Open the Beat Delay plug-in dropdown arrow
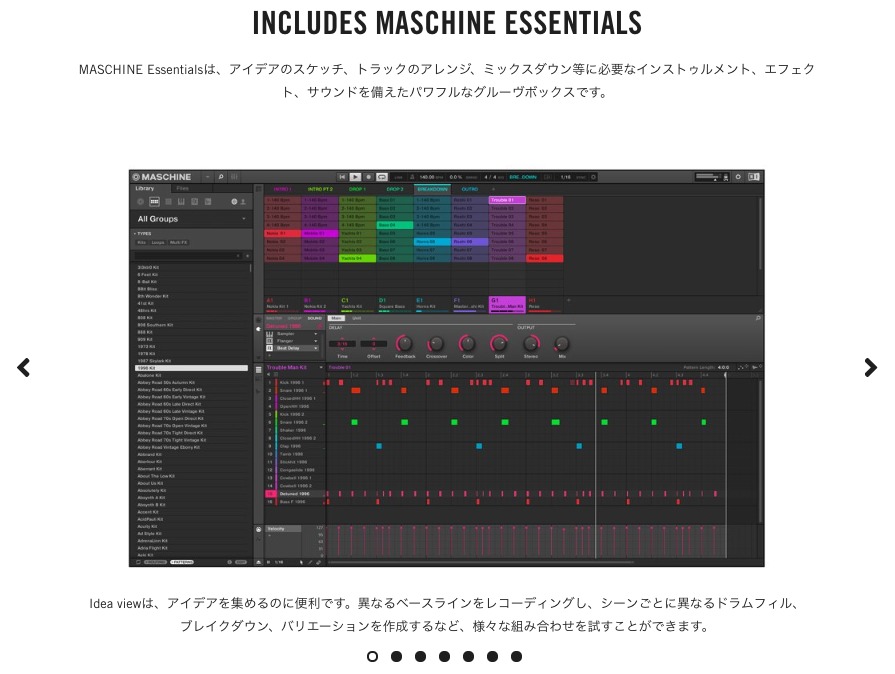 [316, 348]
